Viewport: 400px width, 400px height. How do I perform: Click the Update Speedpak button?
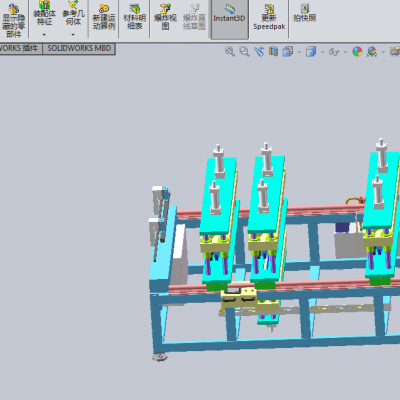pos(269,17)
